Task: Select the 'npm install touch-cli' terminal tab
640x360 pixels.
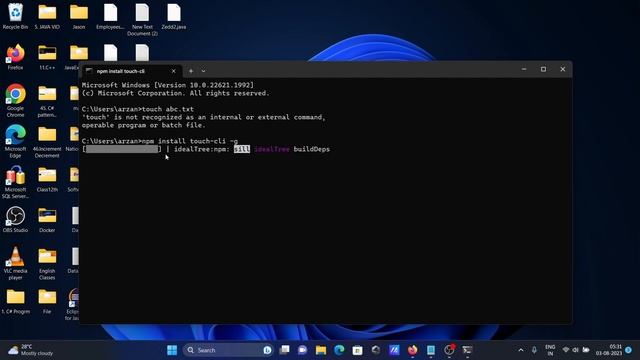Action: pos(131,71)
